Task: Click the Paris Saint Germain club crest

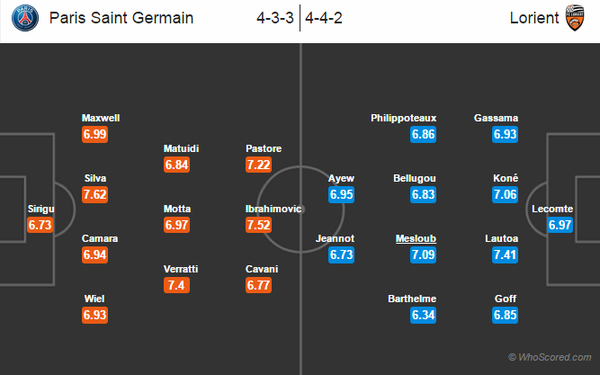Action: (x=25, y=18)
